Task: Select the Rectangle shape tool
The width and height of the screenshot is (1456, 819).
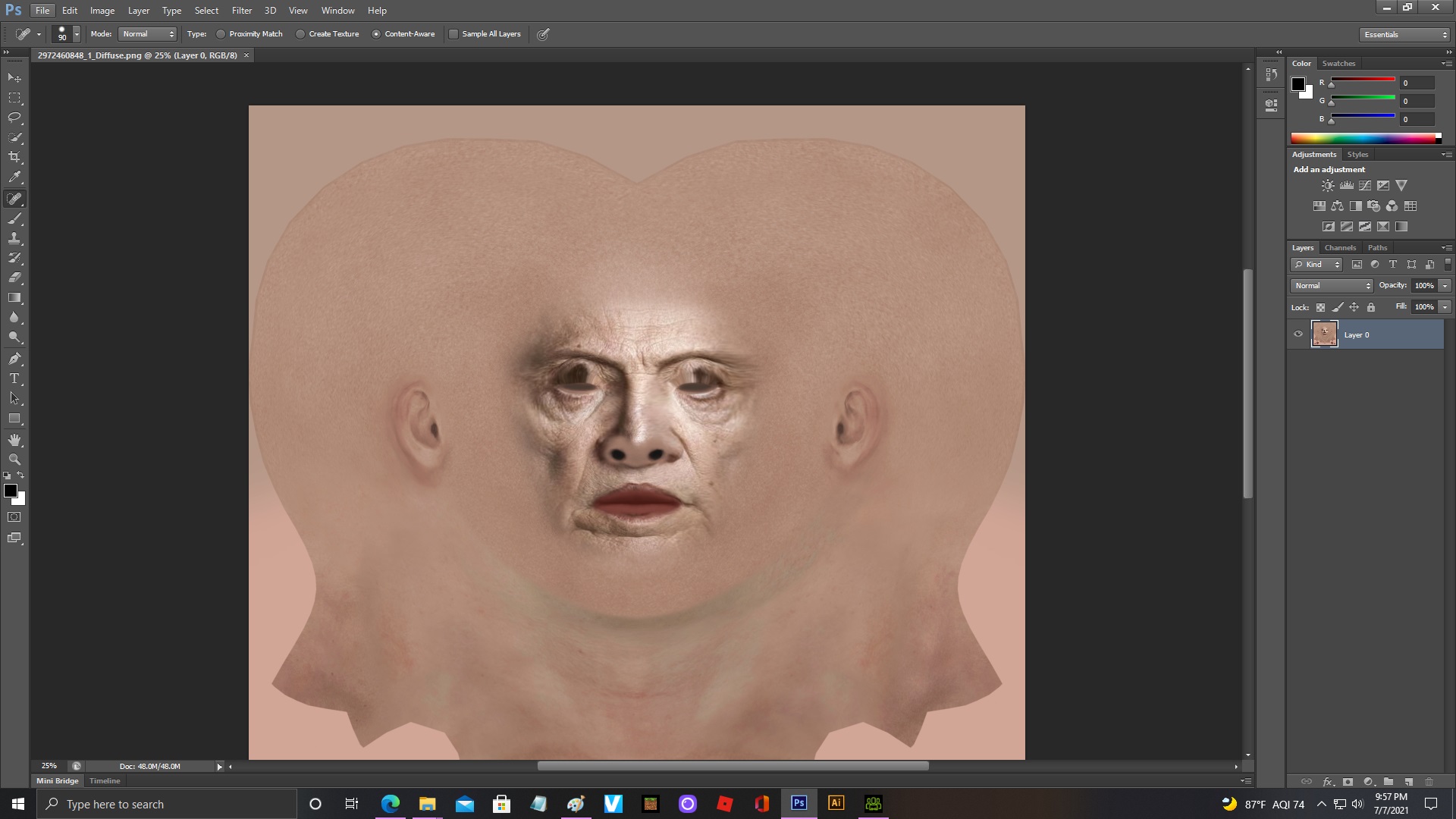Action: tap(14, 418)
